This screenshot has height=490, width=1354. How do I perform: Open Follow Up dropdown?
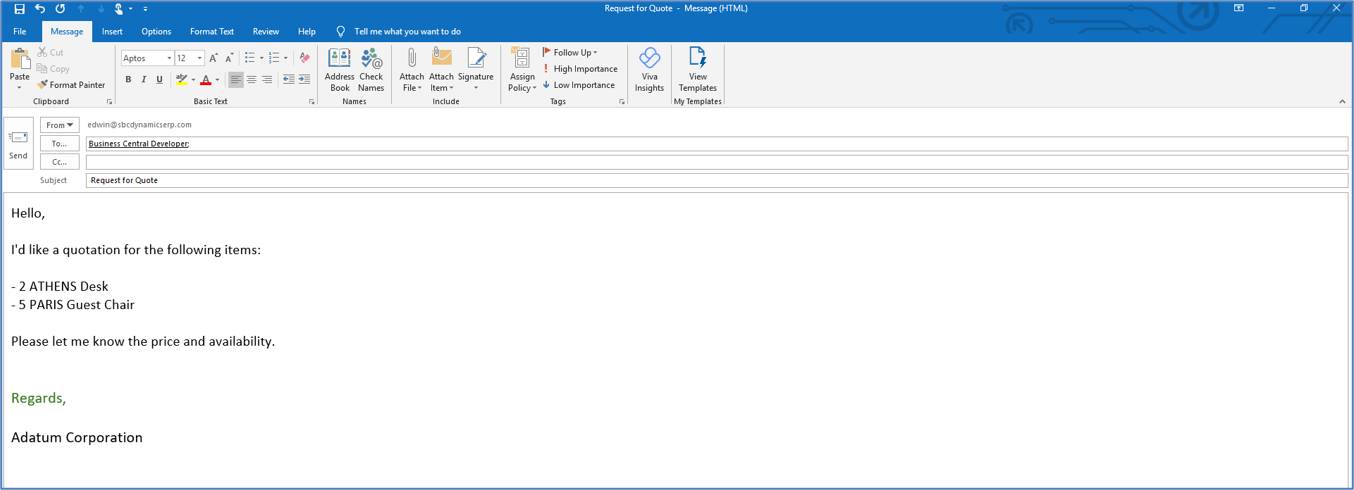(x=570, y=53)
